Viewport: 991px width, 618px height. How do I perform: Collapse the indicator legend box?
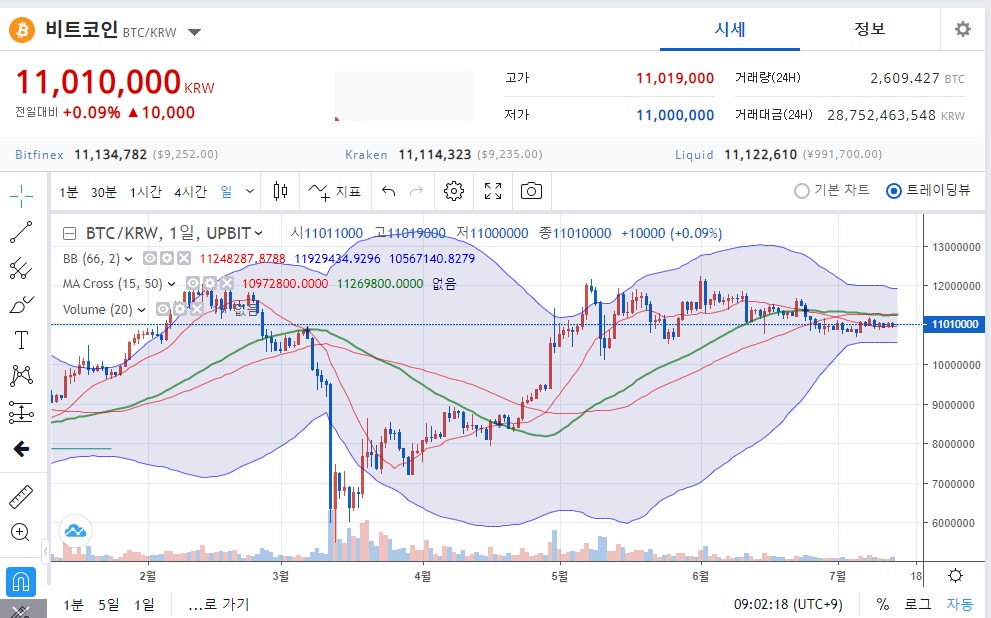(x=70, y=234)
